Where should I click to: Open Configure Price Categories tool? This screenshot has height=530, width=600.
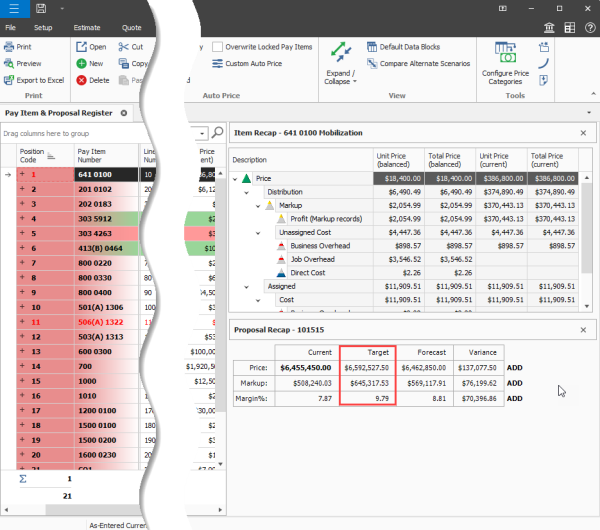point(505,63)
